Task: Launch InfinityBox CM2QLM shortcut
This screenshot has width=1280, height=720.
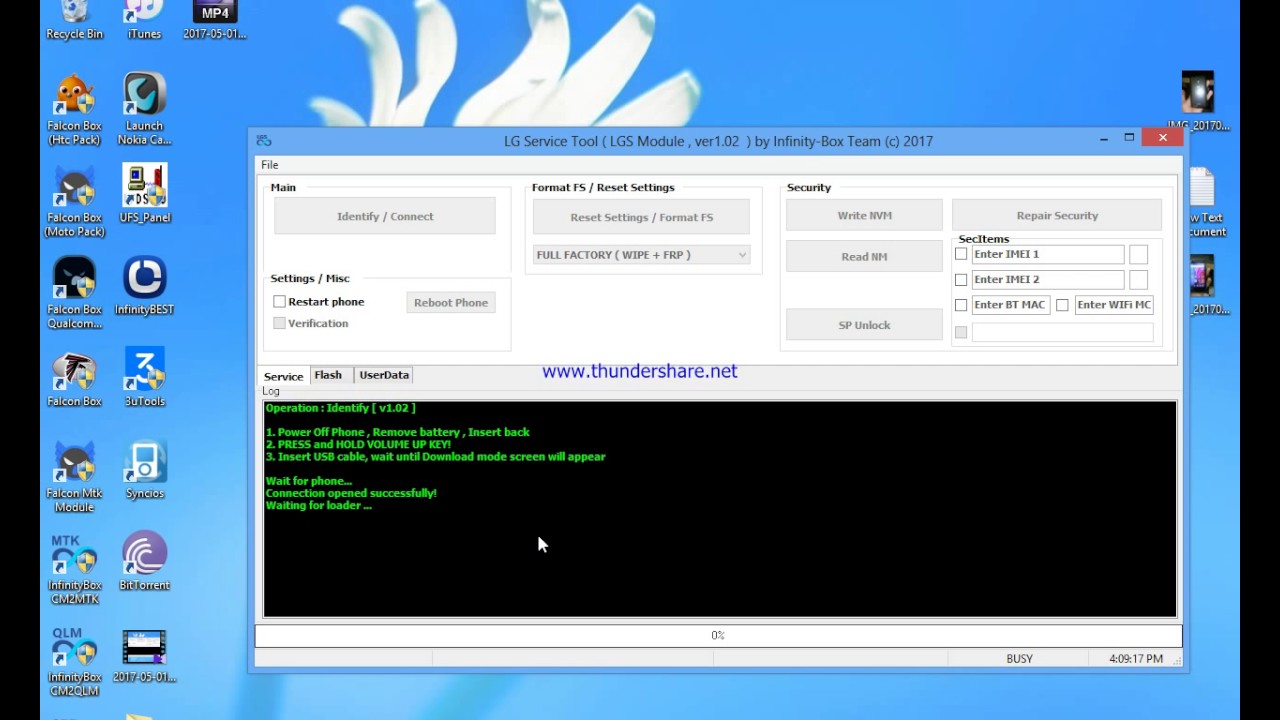Action: point(74,661)
